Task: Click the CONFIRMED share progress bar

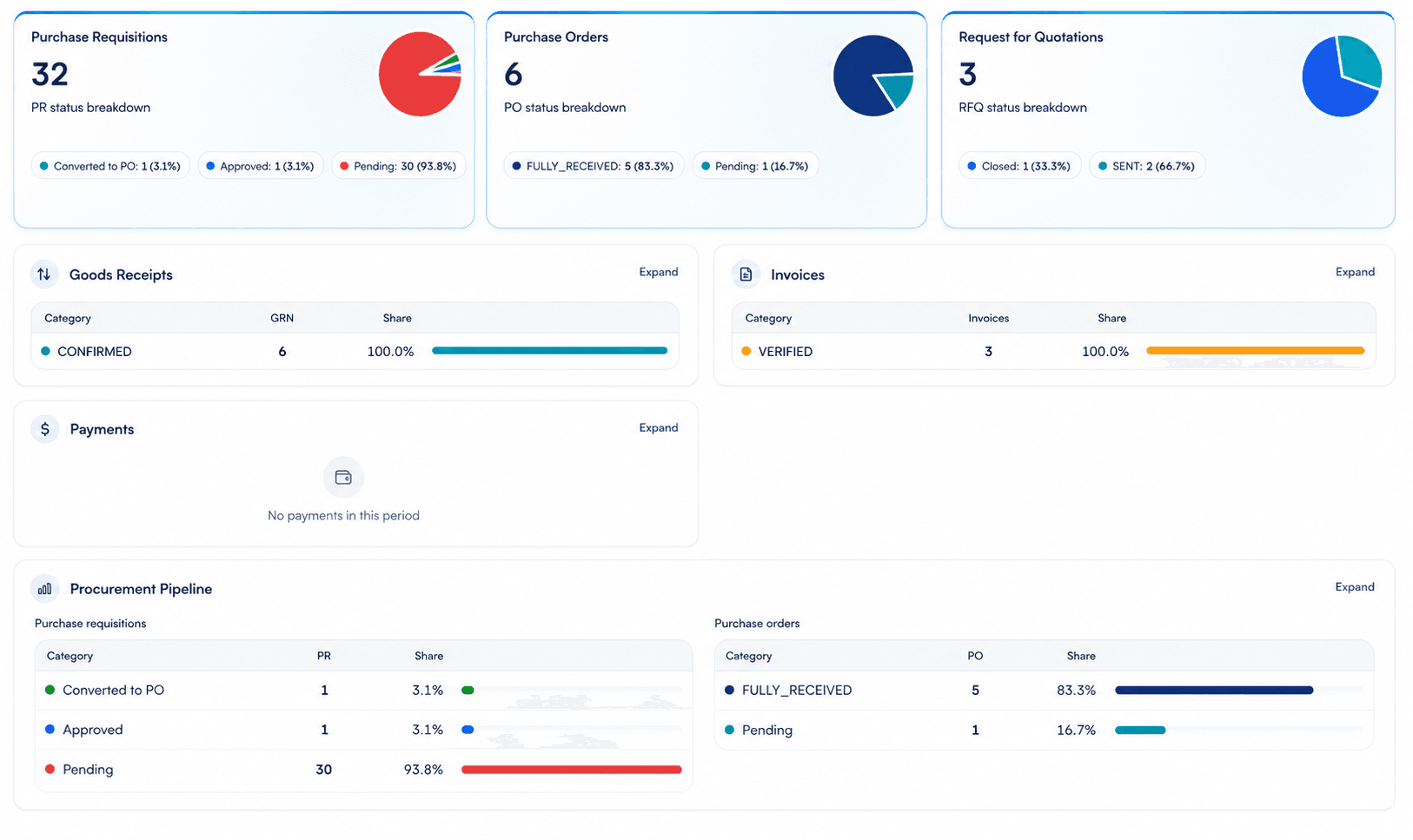Action: click(549, 351)
